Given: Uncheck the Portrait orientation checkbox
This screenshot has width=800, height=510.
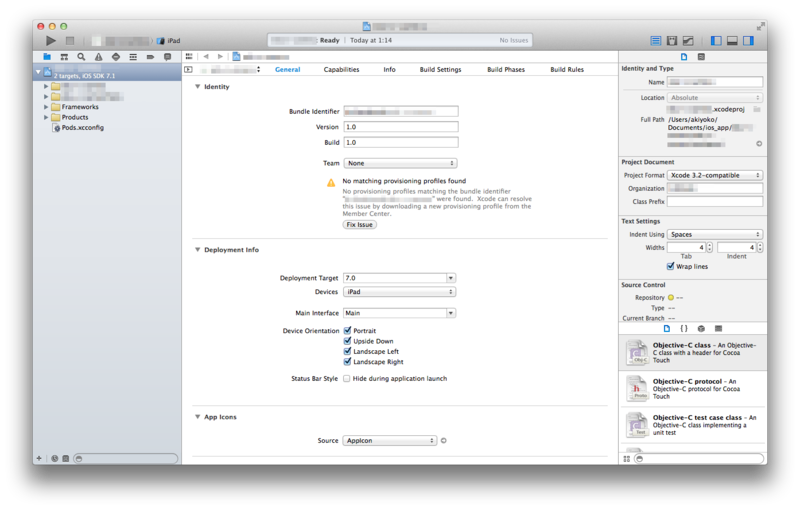Looking at the screenshot, I should [347, 330].
